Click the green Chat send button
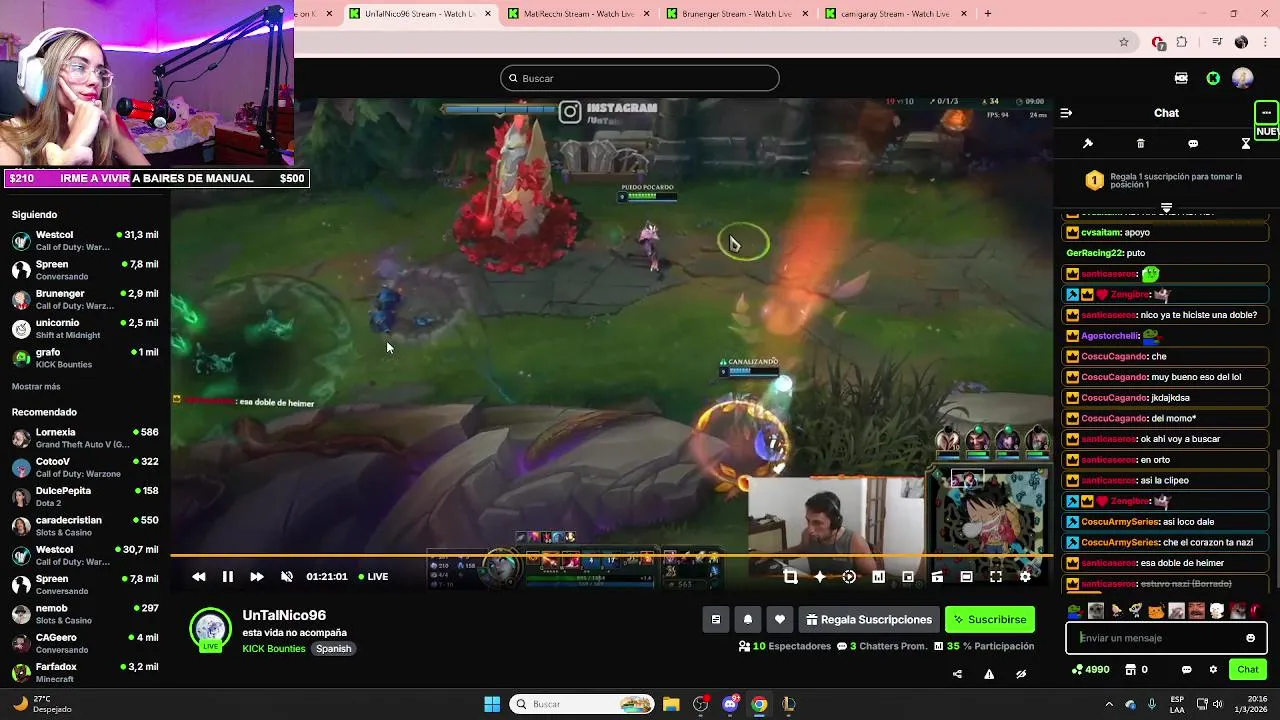Image resolution: width=1280 pixels, height=720 pixels. pos(1248,670)
